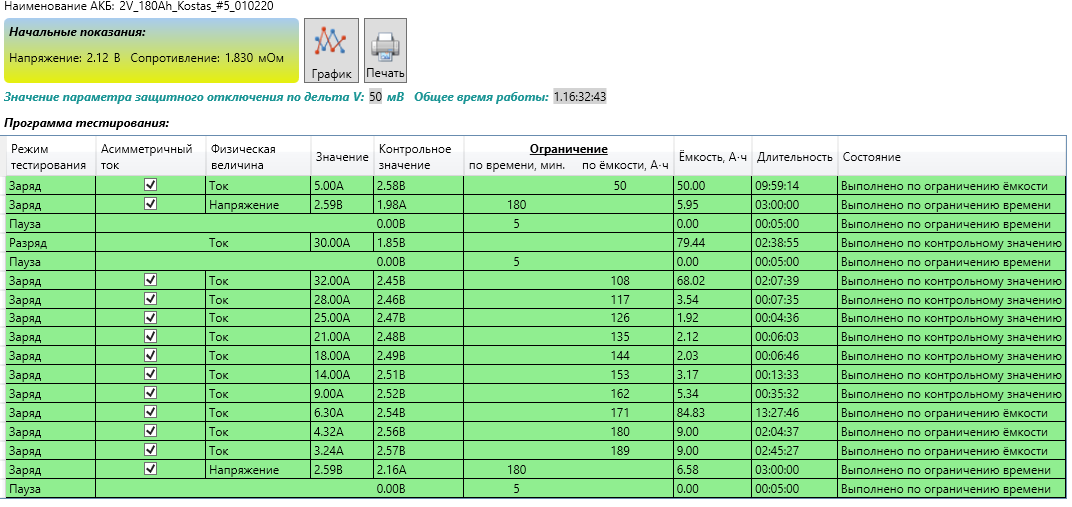Toggle the checkbox in the 14.00A row
The height and width of the screenshot is (507, 1072).
click(x=151, y=374)
